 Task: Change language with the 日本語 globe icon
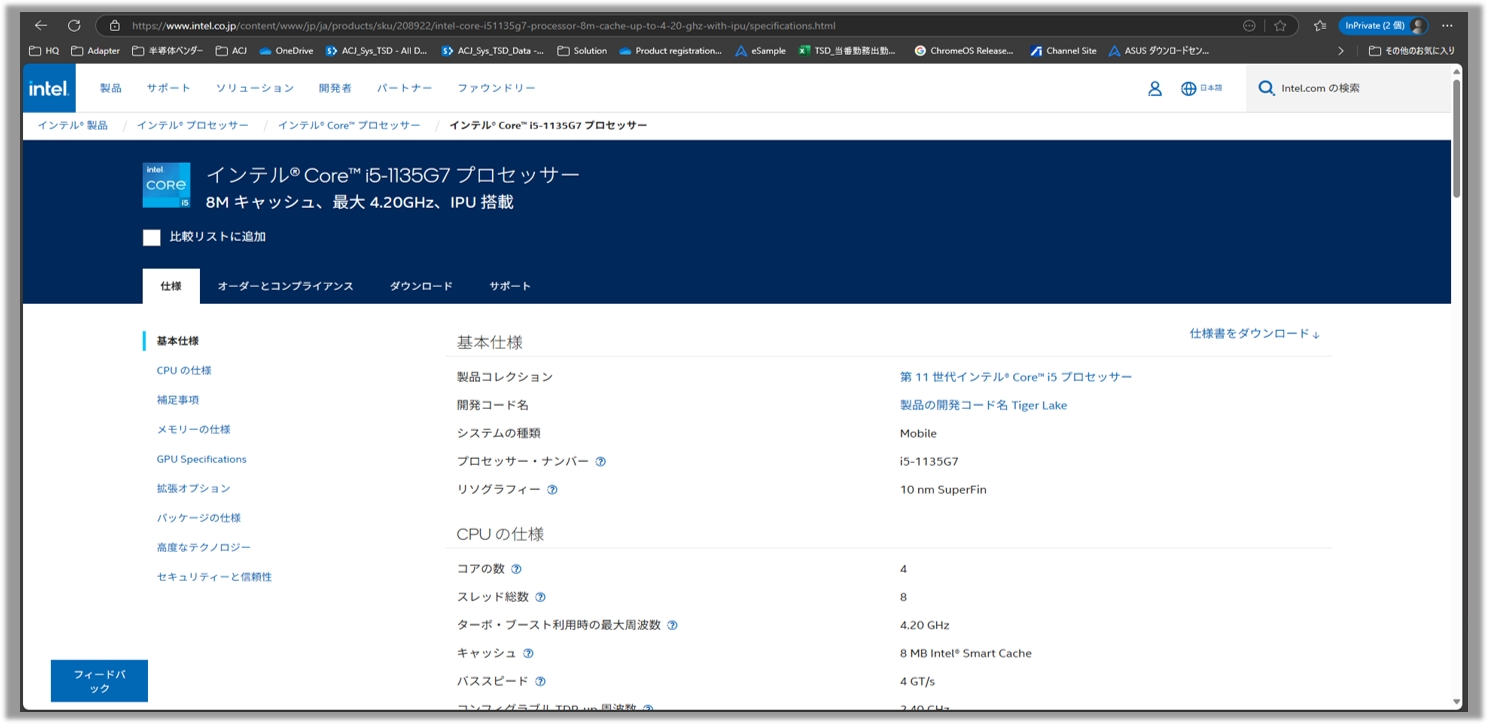[1201, 88]
